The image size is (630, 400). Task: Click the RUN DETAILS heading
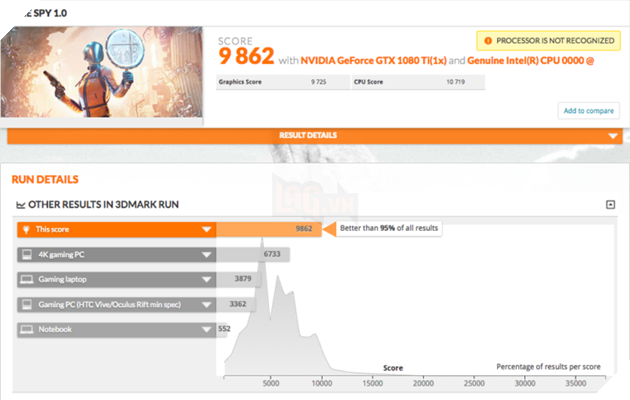pos(45,180)
